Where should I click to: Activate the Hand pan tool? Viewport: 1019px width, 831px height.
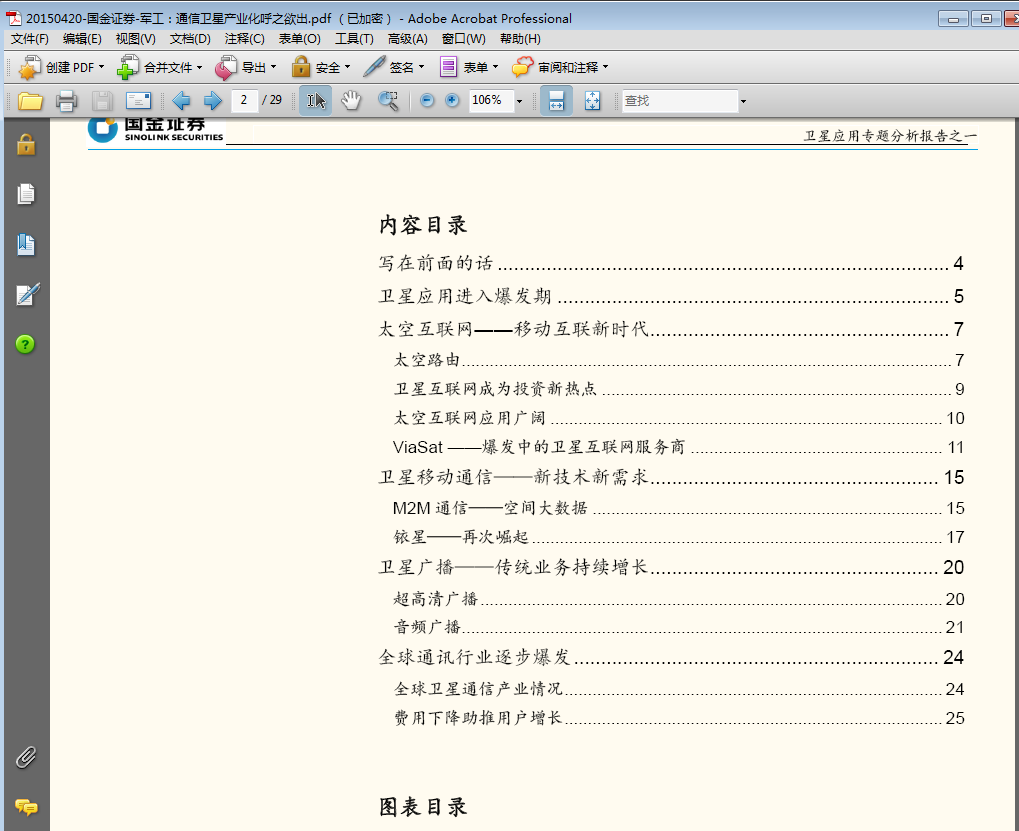[351, 101]
